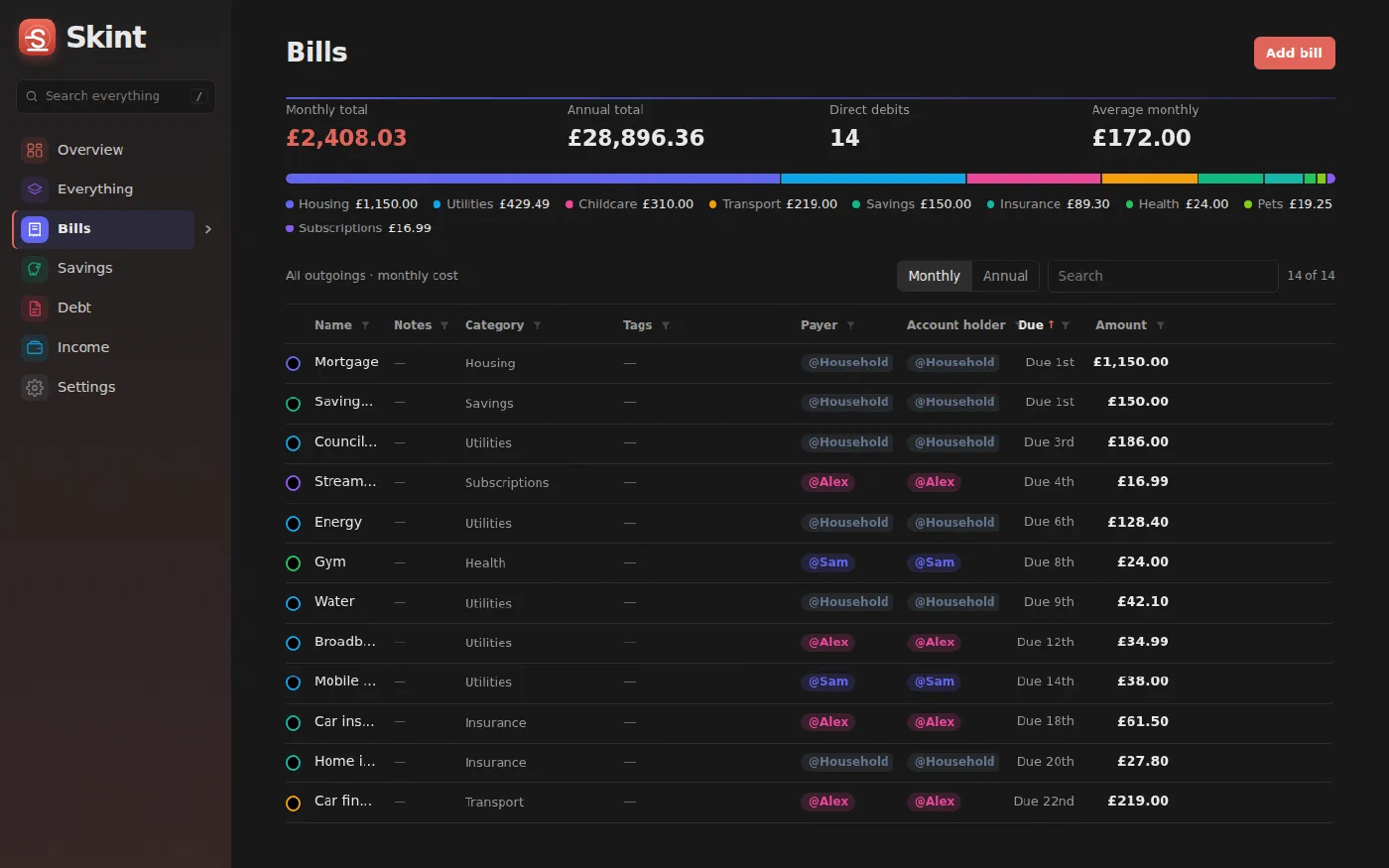This screenshot has height=868, width=1389.
Task: Click the Payer column filter icon
Action: [x=850, y=325]
